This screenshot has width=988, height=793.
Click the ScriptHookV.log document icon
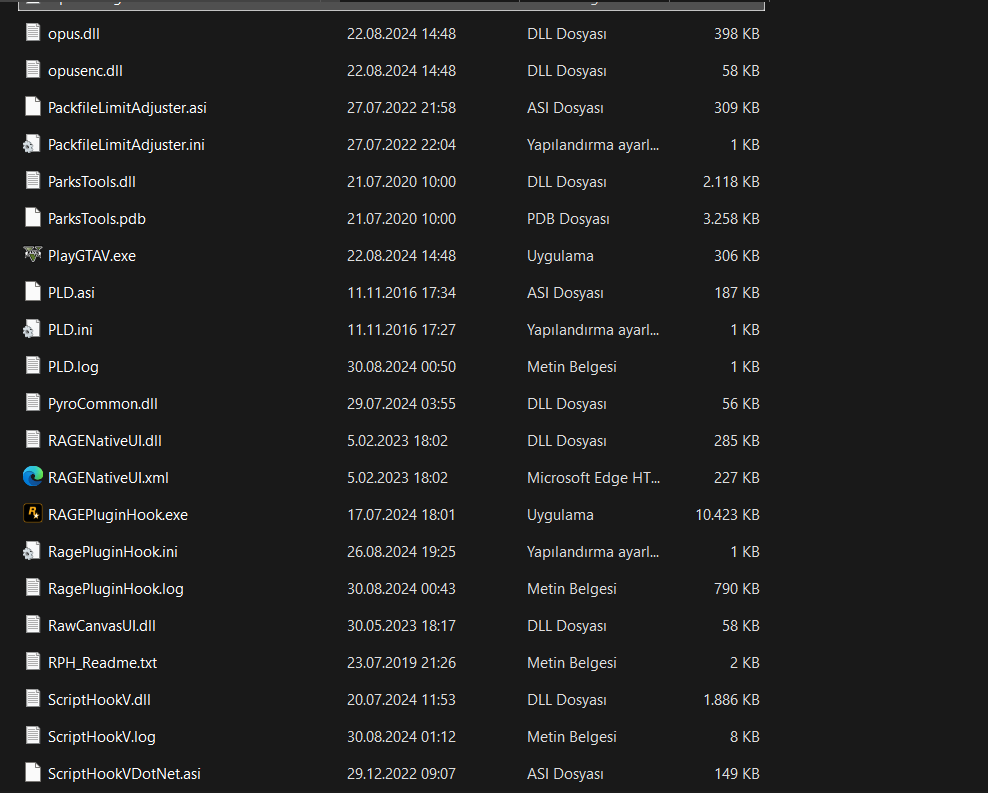pos(32,736)
